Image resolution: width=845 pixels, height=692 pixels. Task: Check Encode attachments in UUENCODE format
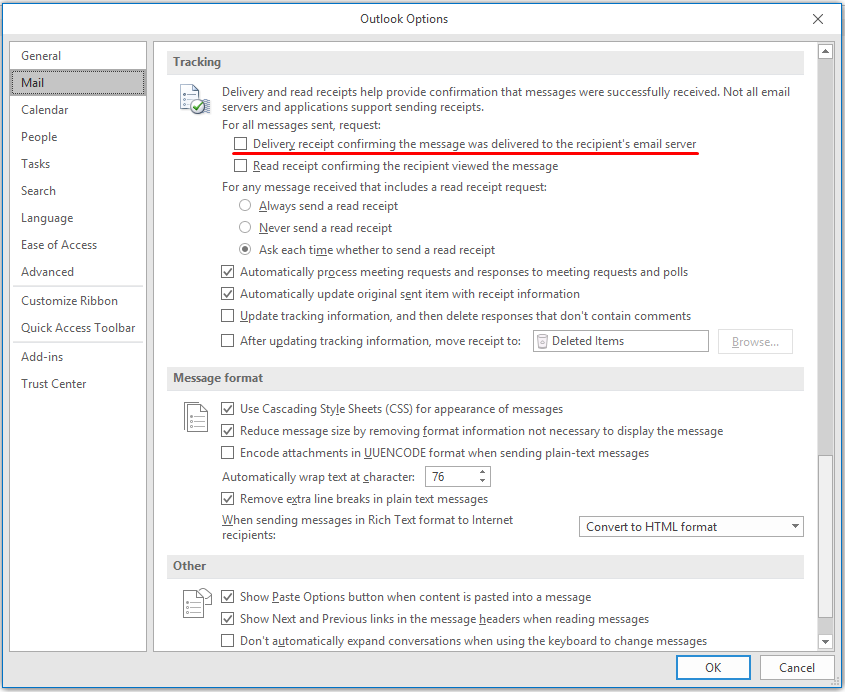click(227, 453)
